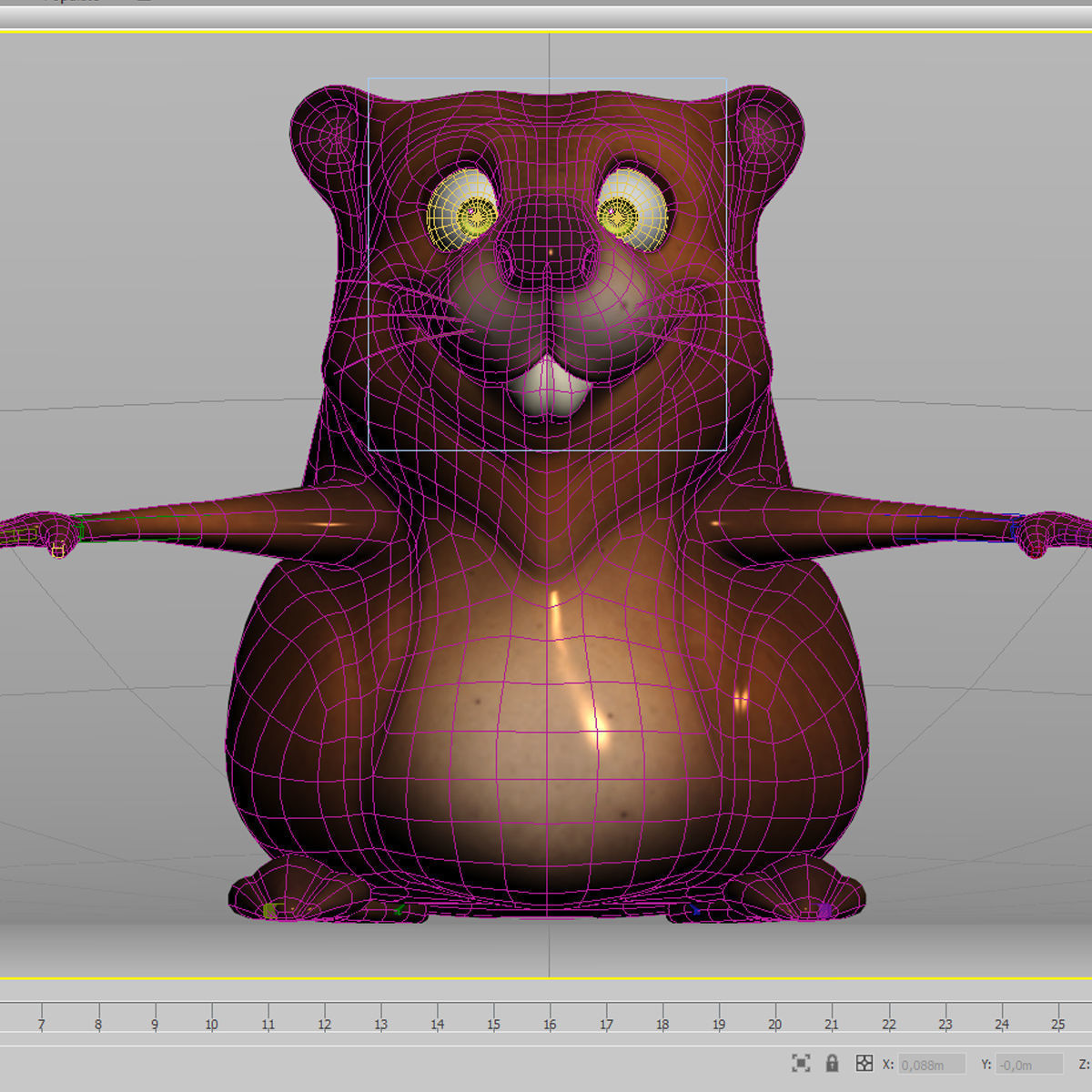The height and width of the screenshot is (1092, 1092).
Task: Click frame 25 on the timeline ruler
Action: click(1057, 1024)
